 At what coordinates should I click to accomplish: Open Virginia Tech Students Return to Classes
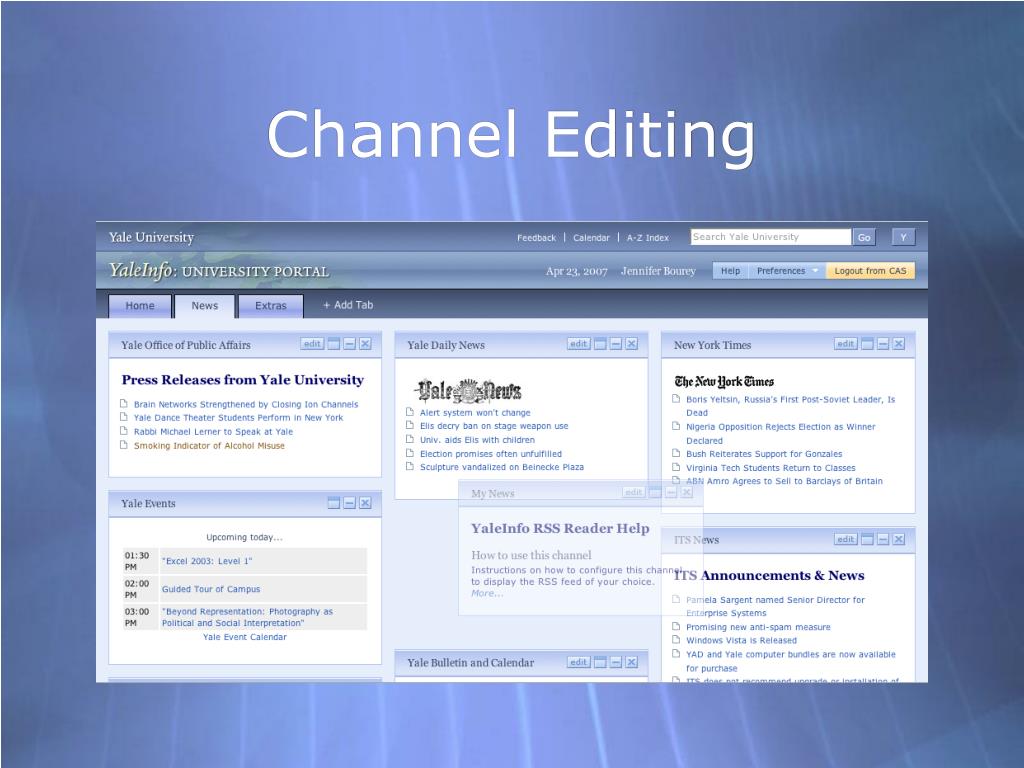[x=770, y=468]
